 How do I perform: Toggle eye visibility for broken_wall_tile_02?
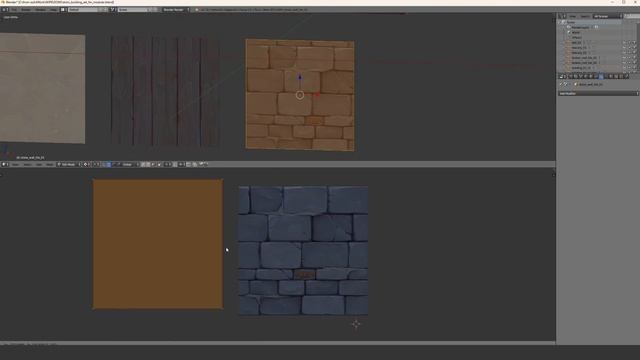pos(624,63)
